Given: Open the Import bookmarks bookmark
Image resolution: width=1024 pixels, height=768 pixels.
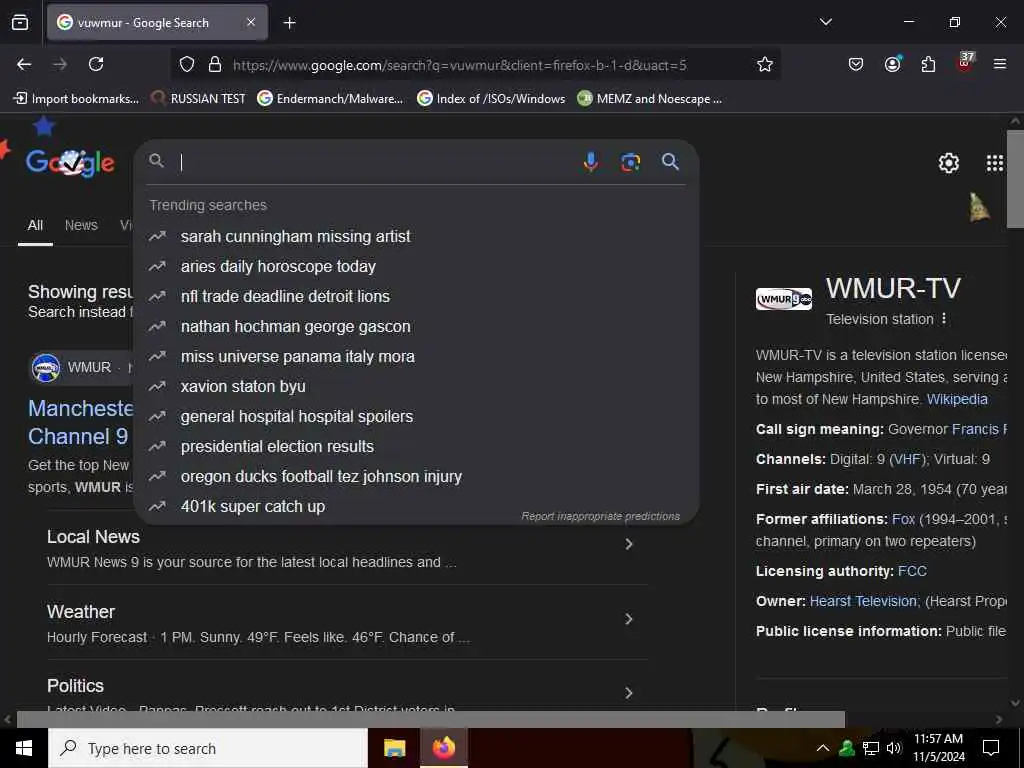Looking at the screenshot, I should (x=76, y=99).
